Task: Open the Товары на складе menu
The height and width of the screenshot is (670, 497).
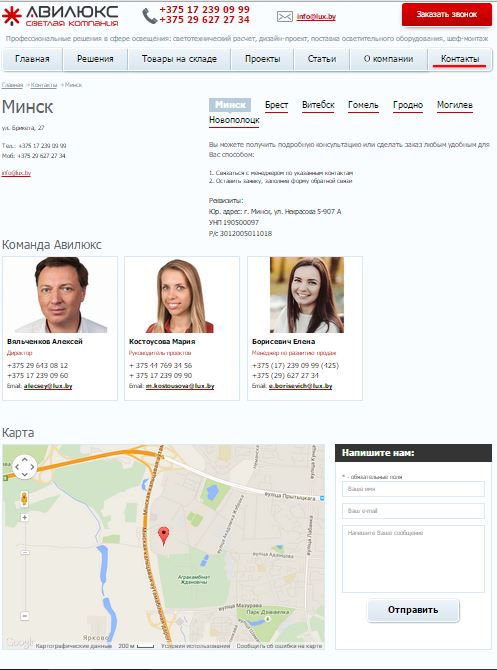Action: coord(179,59)
